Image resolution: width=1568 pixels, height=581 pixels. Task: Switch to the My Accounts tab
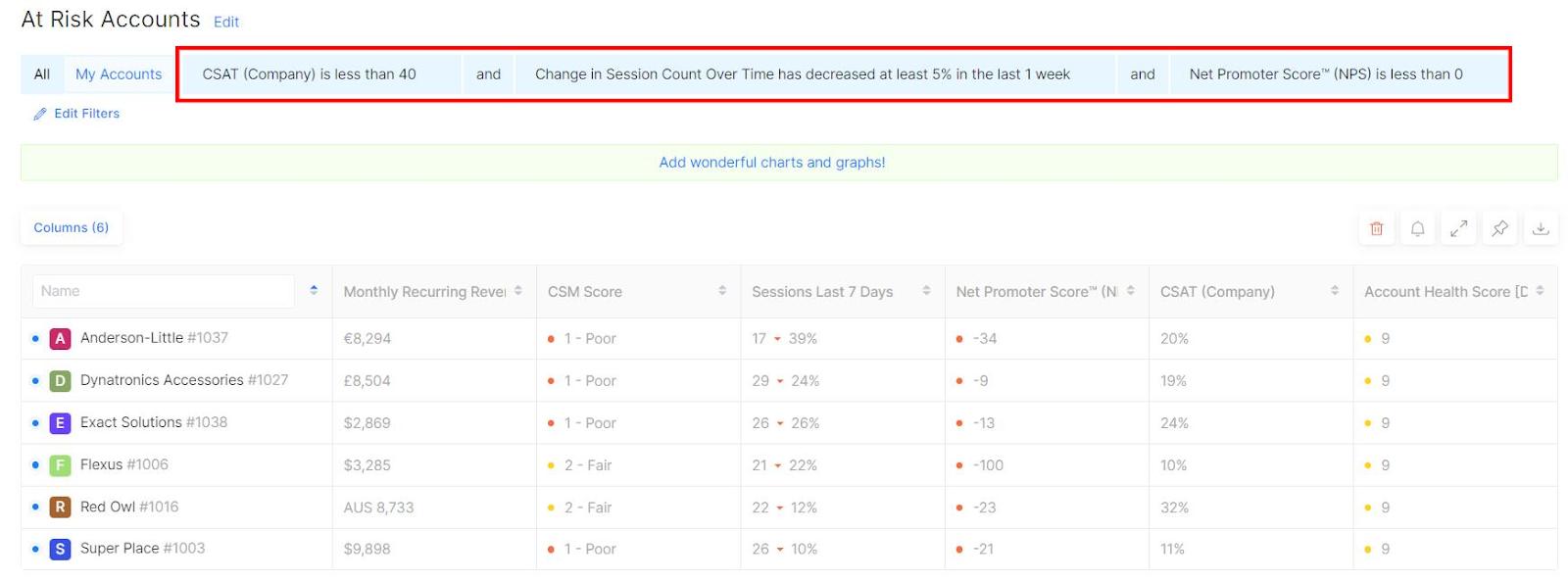[x=119, y=74]
